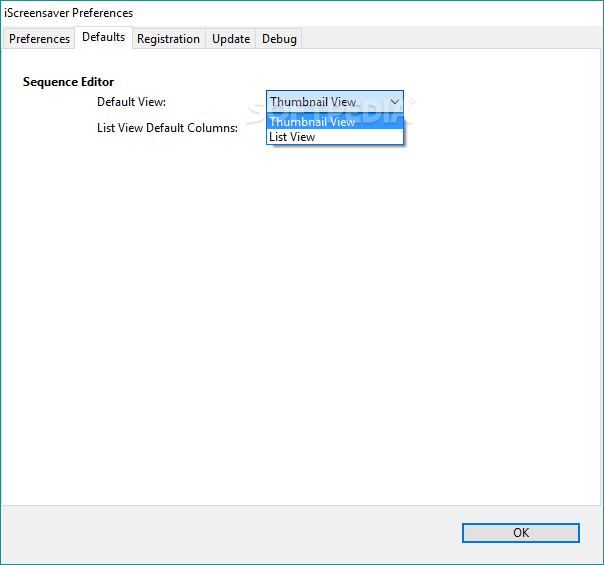Switch to the Preferences tab
The image size is (604, 565).
(x=39, y=39)
